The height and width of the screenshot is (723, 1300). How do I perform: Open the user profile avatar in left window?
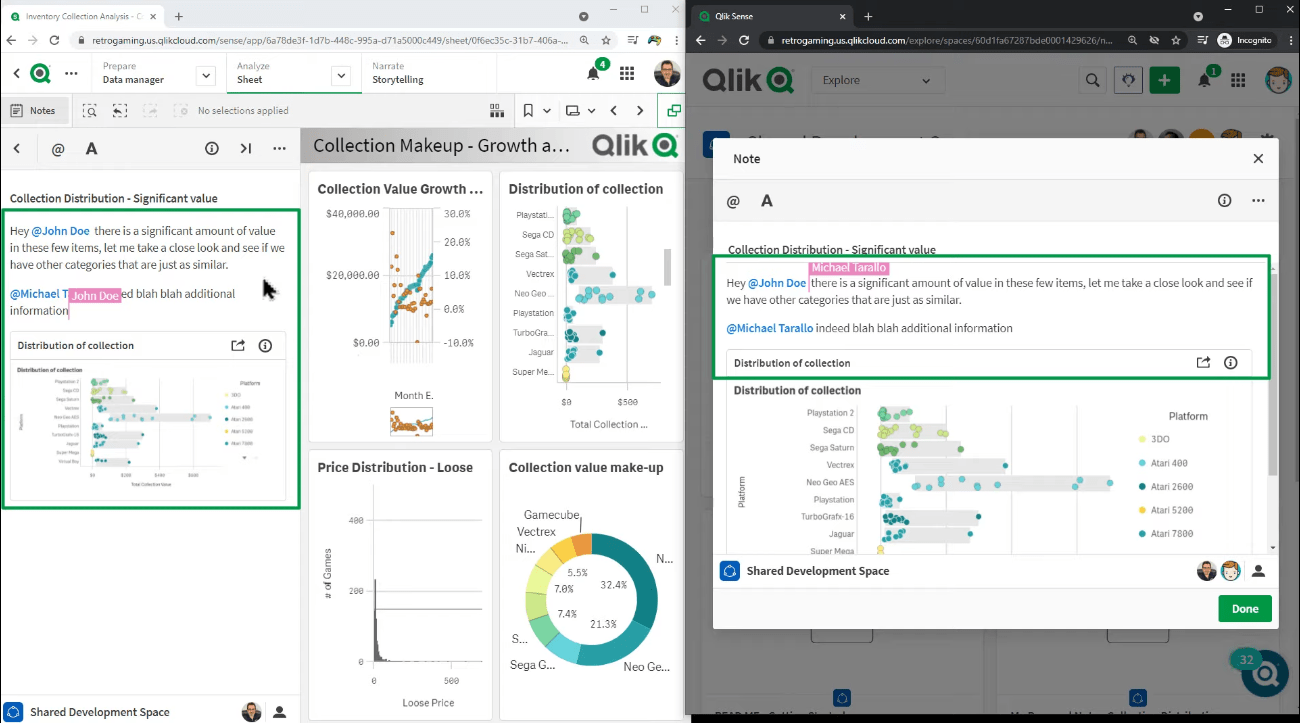[667, 73]
